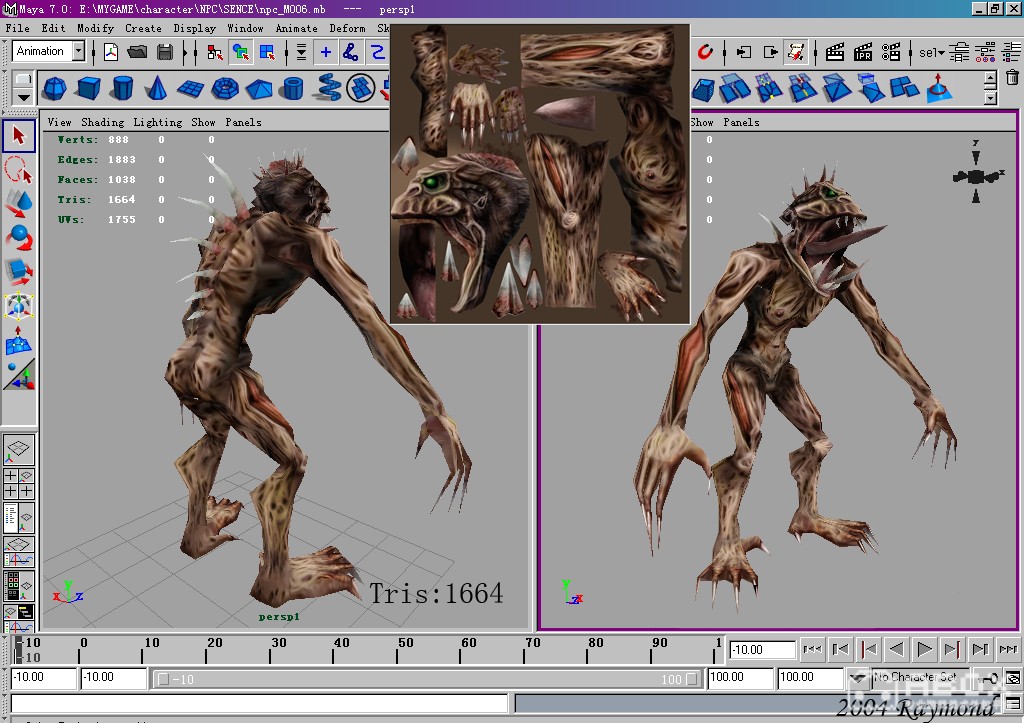Choose the Rotate tool in toolbox
1024x723 pixels.
19,238
